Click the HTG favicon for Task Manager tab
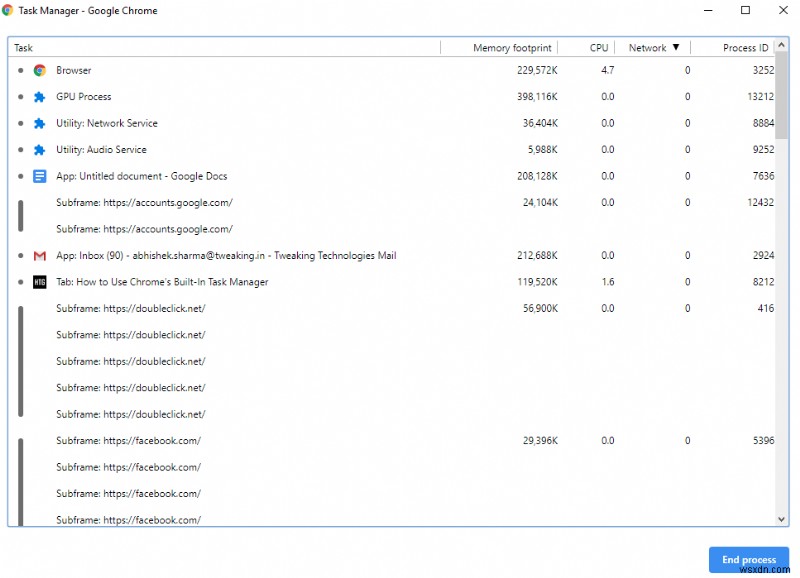 click(x=40, y=282)
